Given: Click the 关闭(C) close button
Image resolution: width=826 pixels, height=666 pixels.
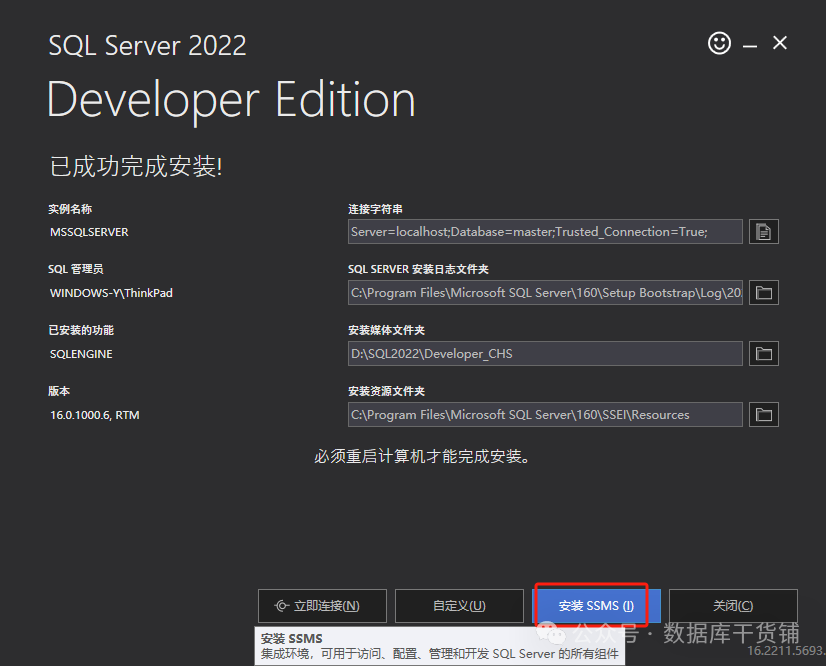Looking at the screenshot, I should coord(733,606).
